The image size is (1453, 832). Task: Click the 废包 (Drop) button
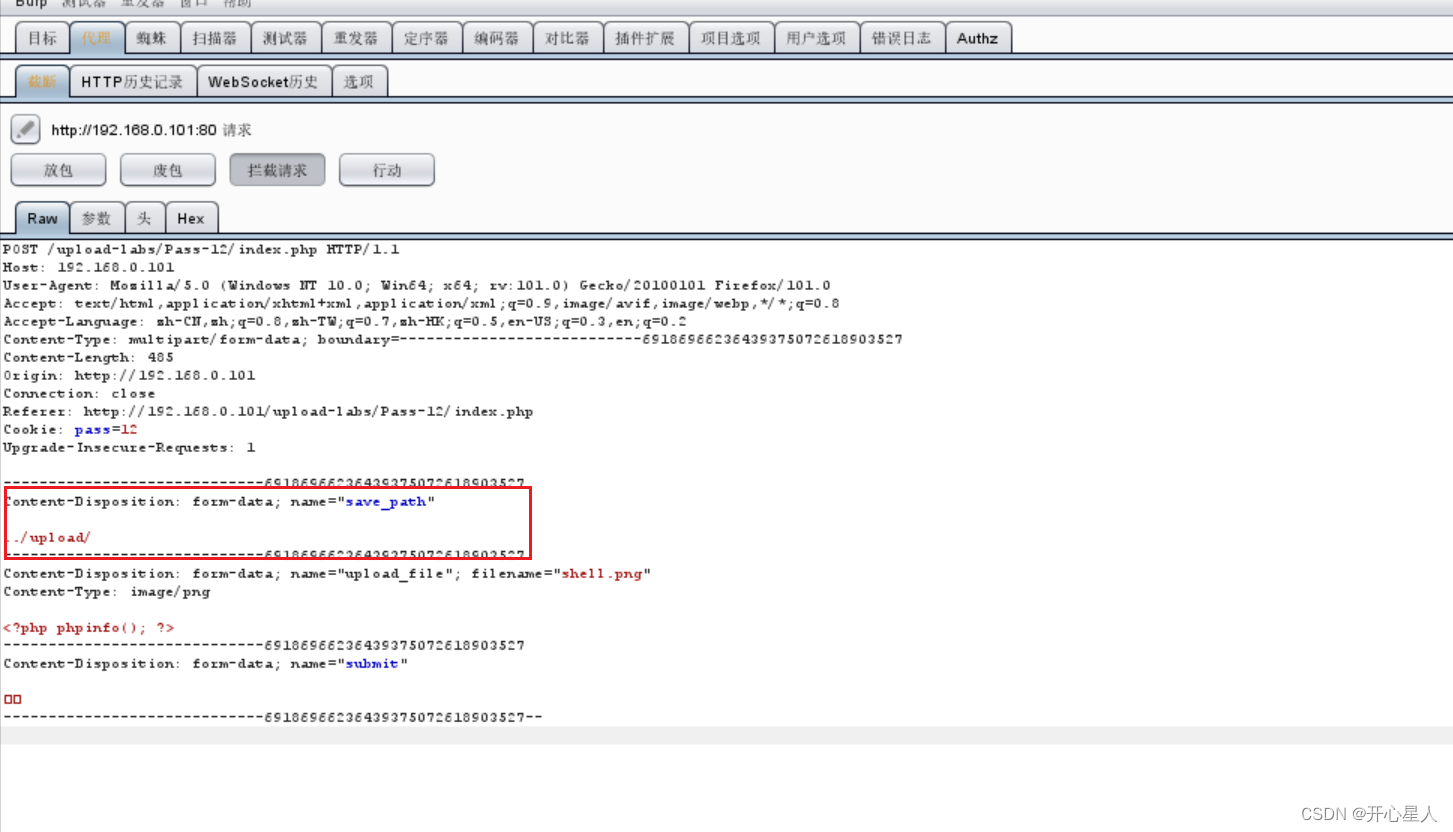click(168, 170)
